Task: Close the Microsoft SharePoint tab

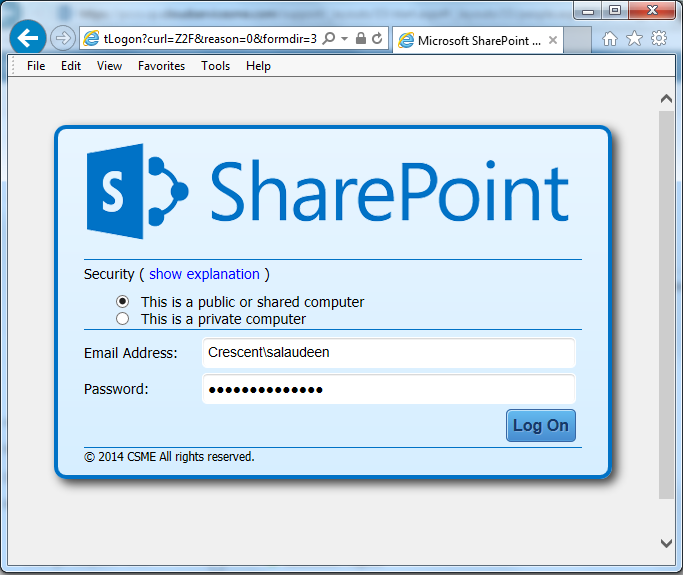Action: pos(553,40)
